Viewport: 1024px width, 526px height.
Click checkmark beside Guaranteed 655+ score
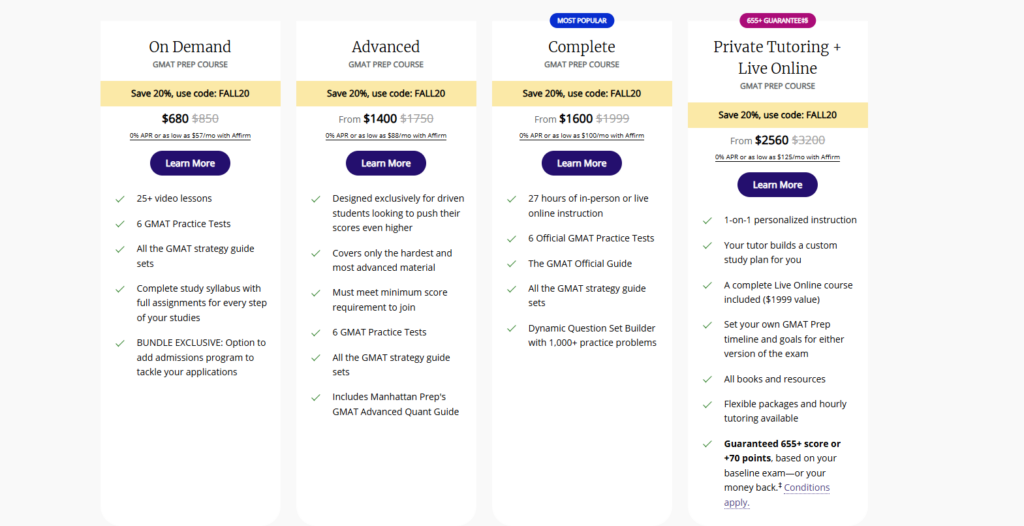click(707, 444)
